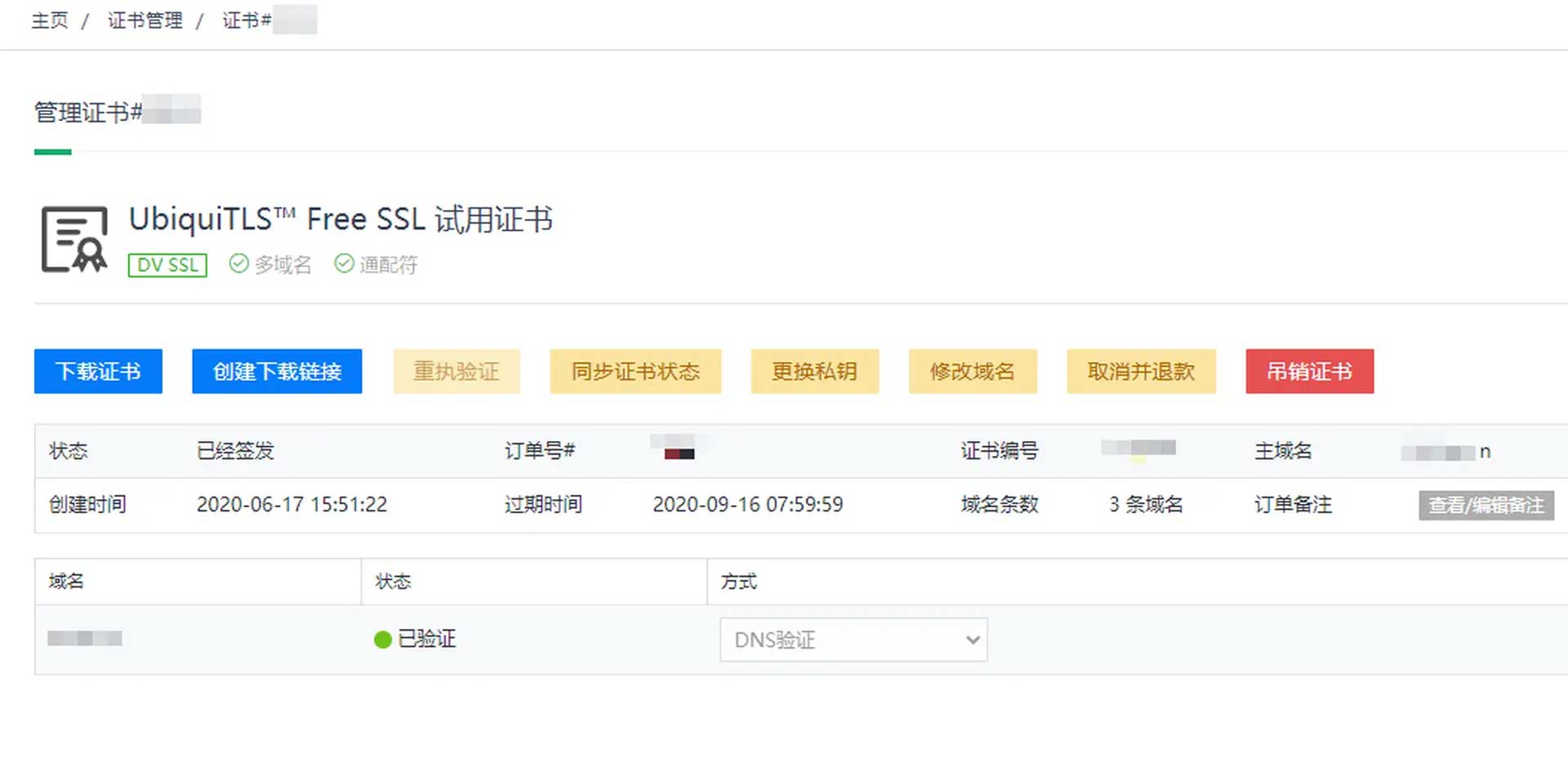Click 取消并退款 button
This screenshot has height=768, width=1568.
pos(1142,371)
